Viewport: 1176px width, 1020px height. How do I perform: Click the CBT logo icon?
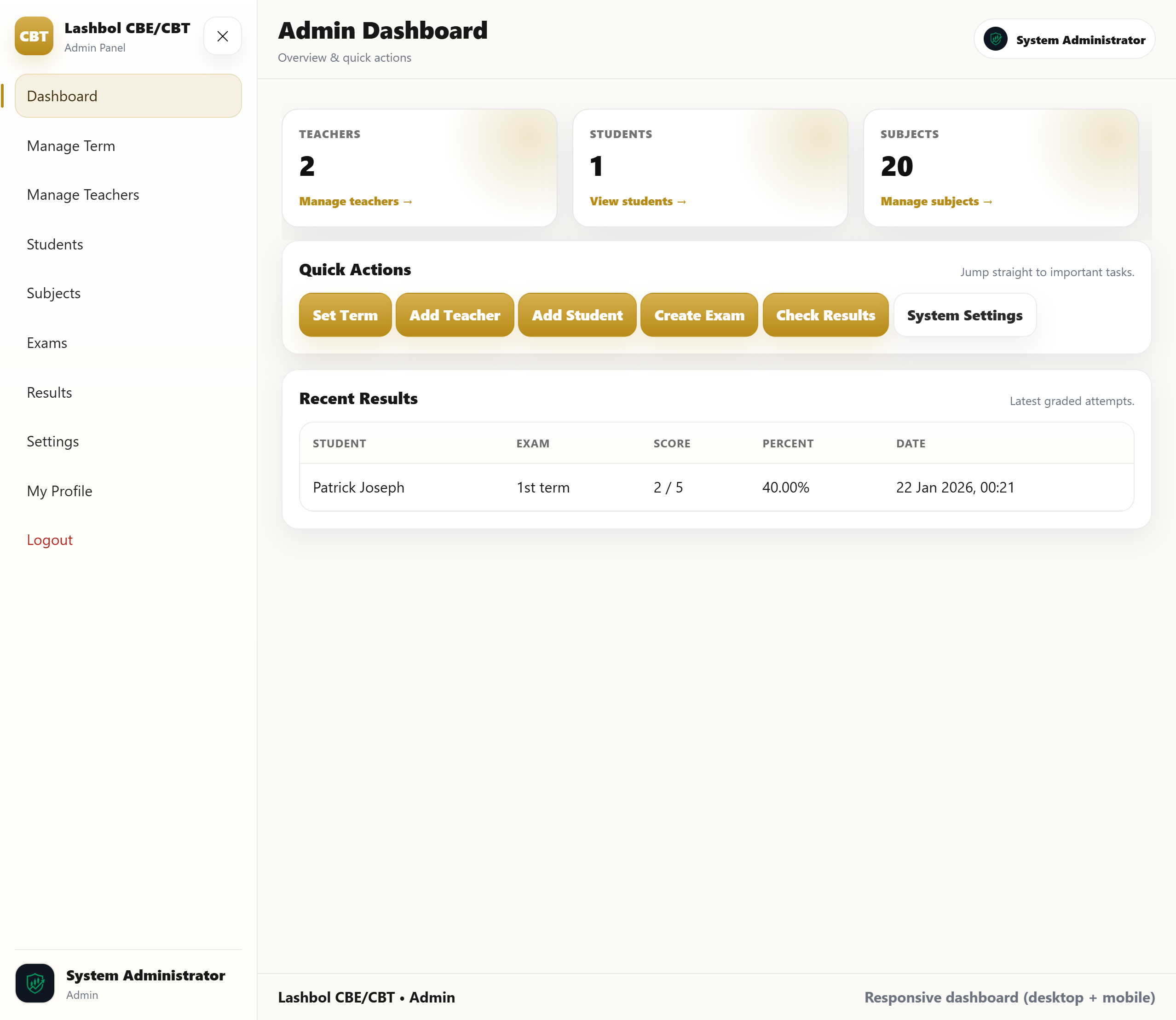click(34, 36)
